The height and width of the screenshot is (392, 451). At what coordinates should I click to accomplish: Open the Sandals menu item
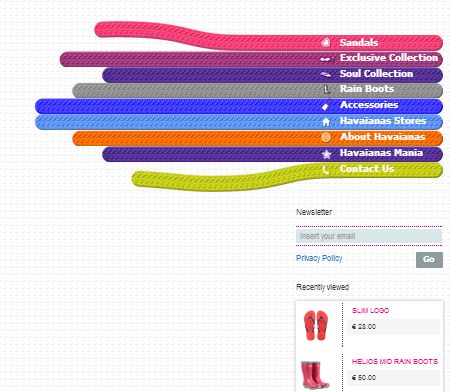359,42
